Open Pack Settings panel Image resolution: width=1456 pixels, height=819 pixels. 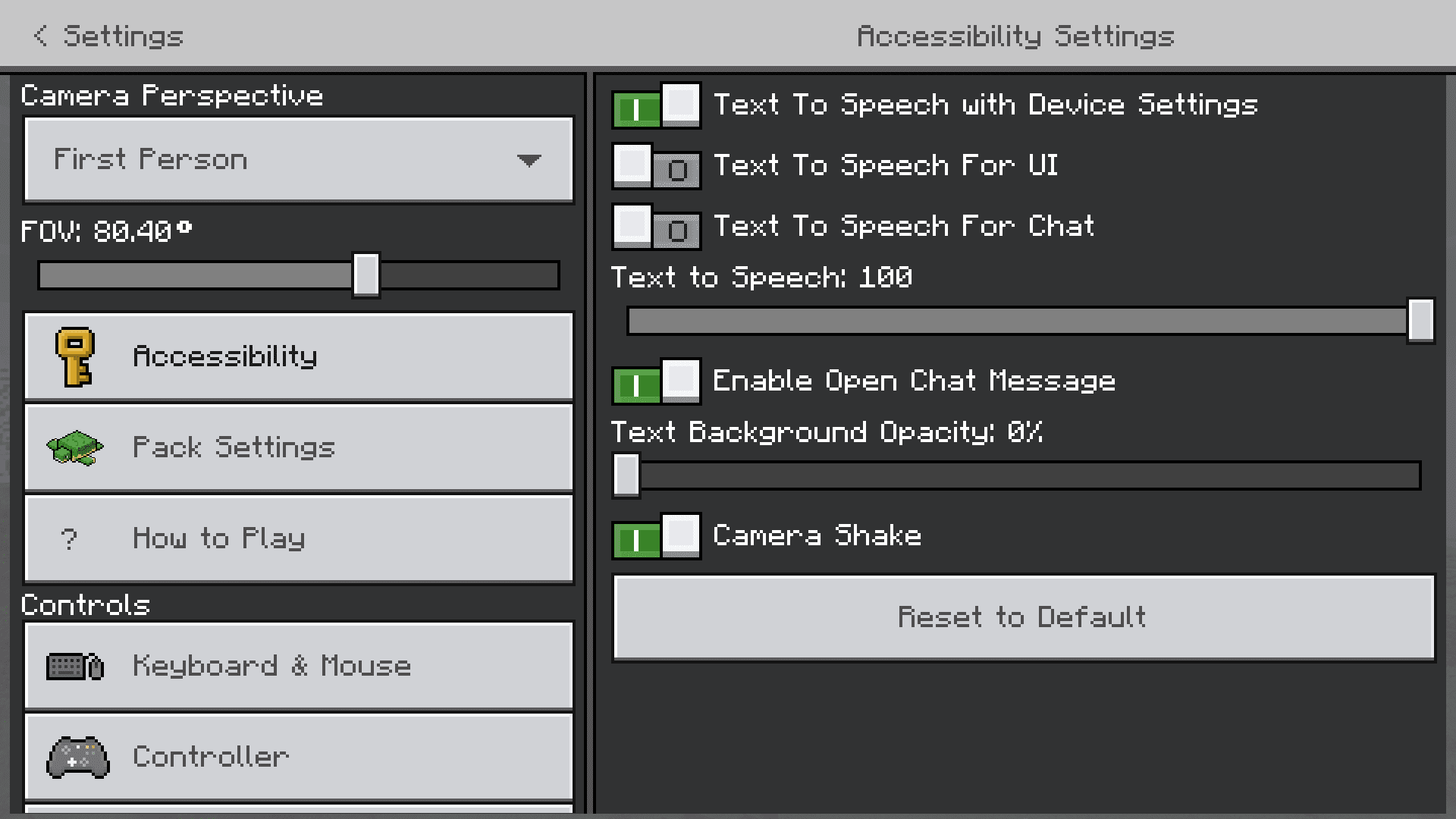298,448
